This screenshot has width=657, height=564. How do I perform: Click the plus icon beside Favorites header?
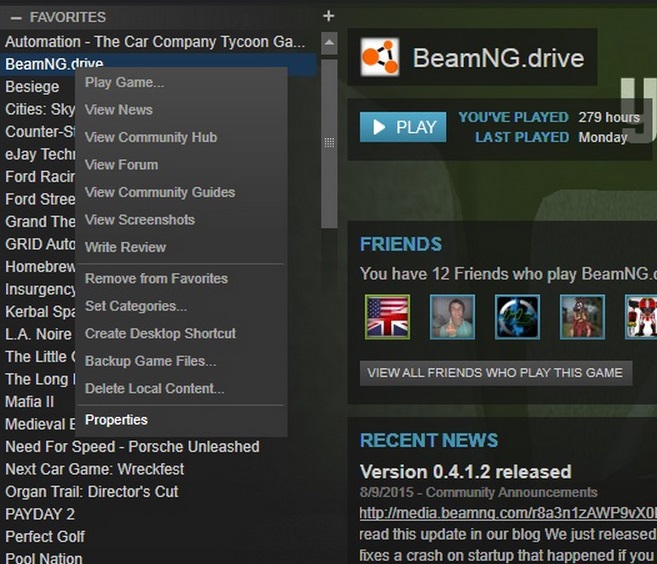(x=329, y=16)
